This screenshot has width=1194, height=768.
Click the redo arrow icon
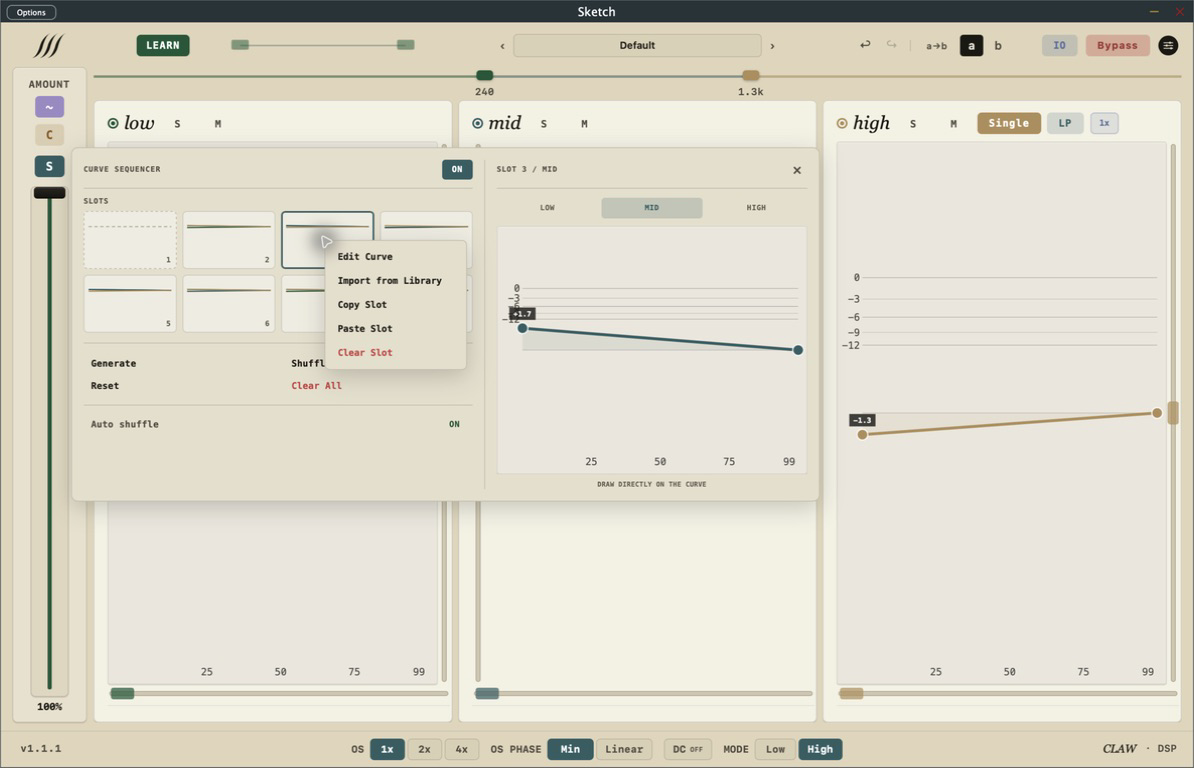click(891, 45)
